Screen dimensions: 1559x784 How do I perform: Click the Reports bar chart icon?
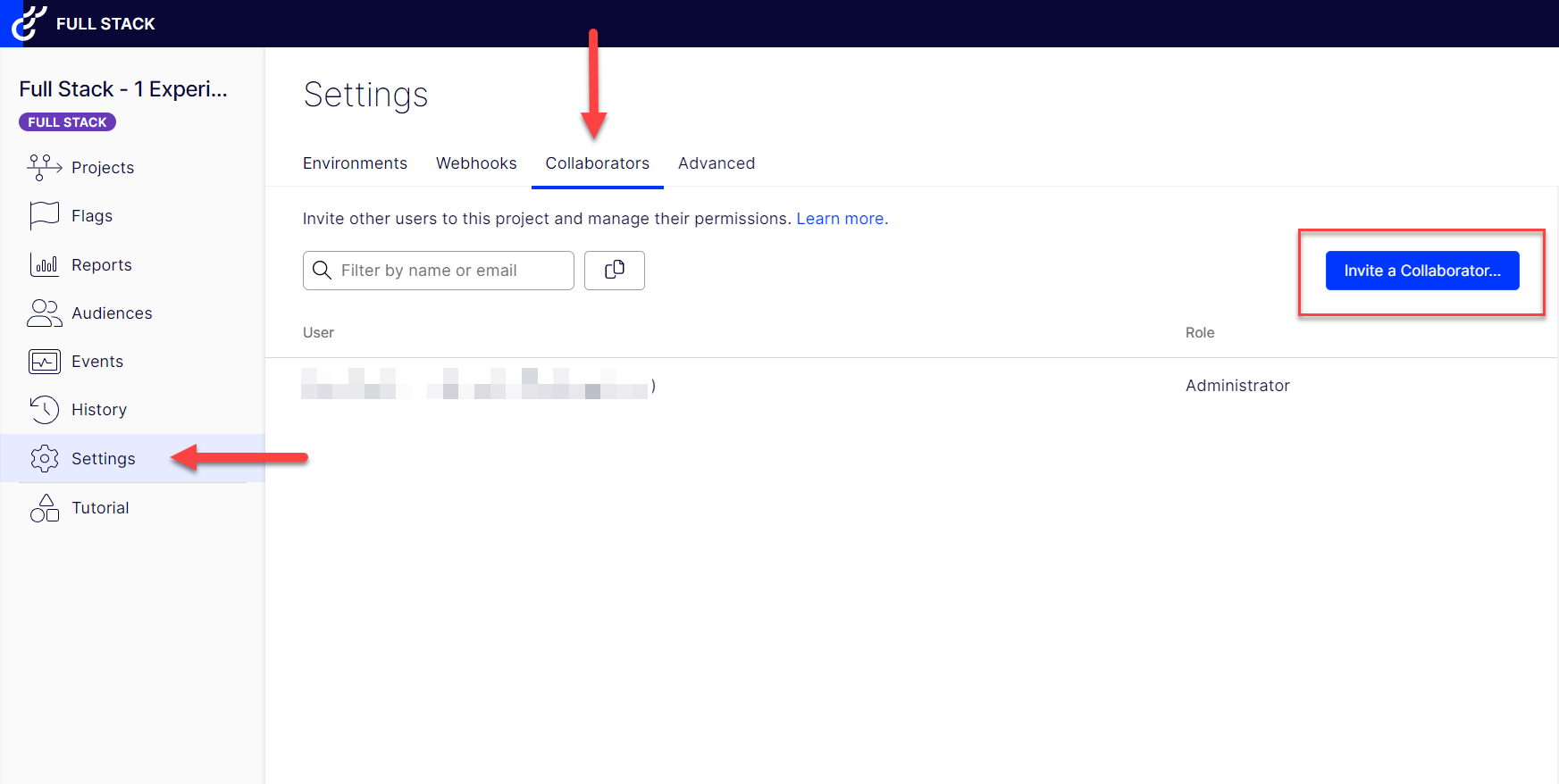pos(44,264)
